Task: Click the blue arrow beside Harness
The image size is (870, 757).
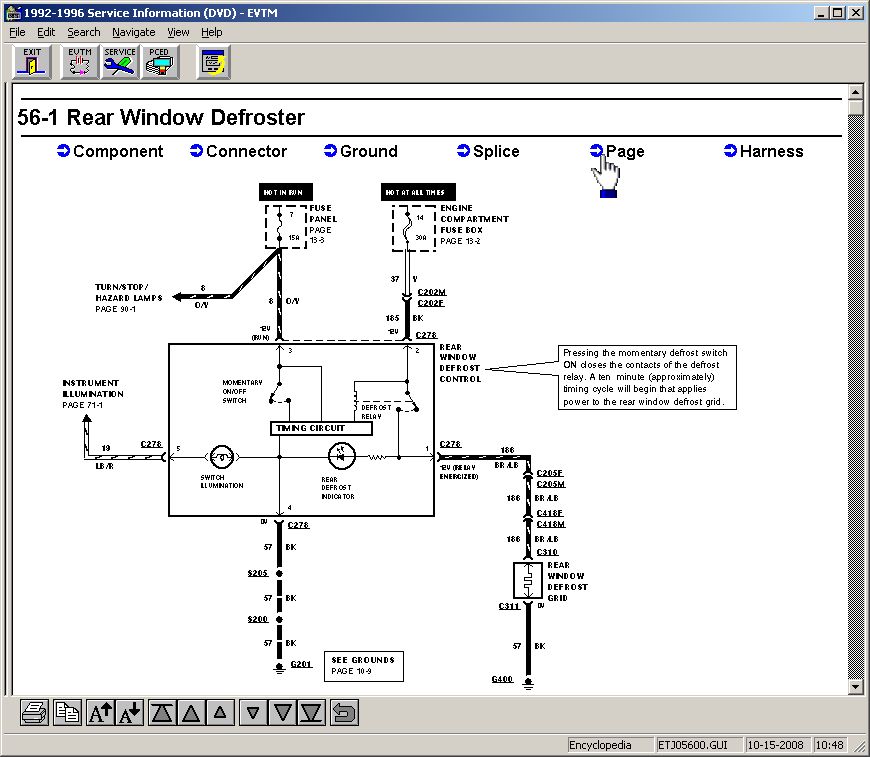Action: point(730,150)
